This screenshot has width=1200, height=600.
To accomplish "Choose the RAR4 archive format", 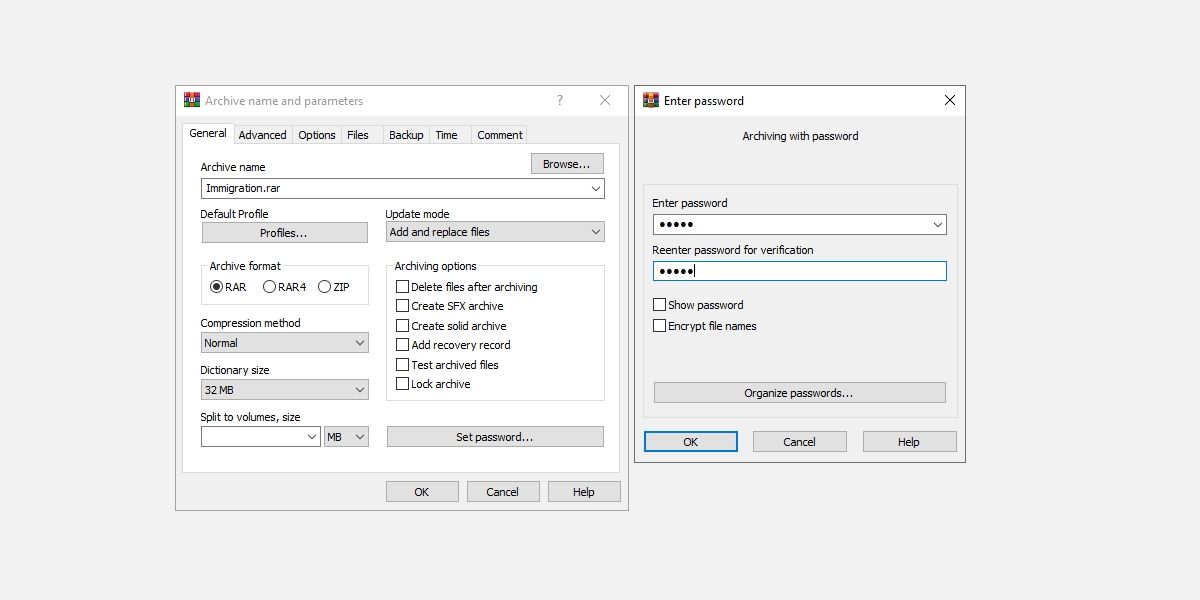I will click(268, 286).
